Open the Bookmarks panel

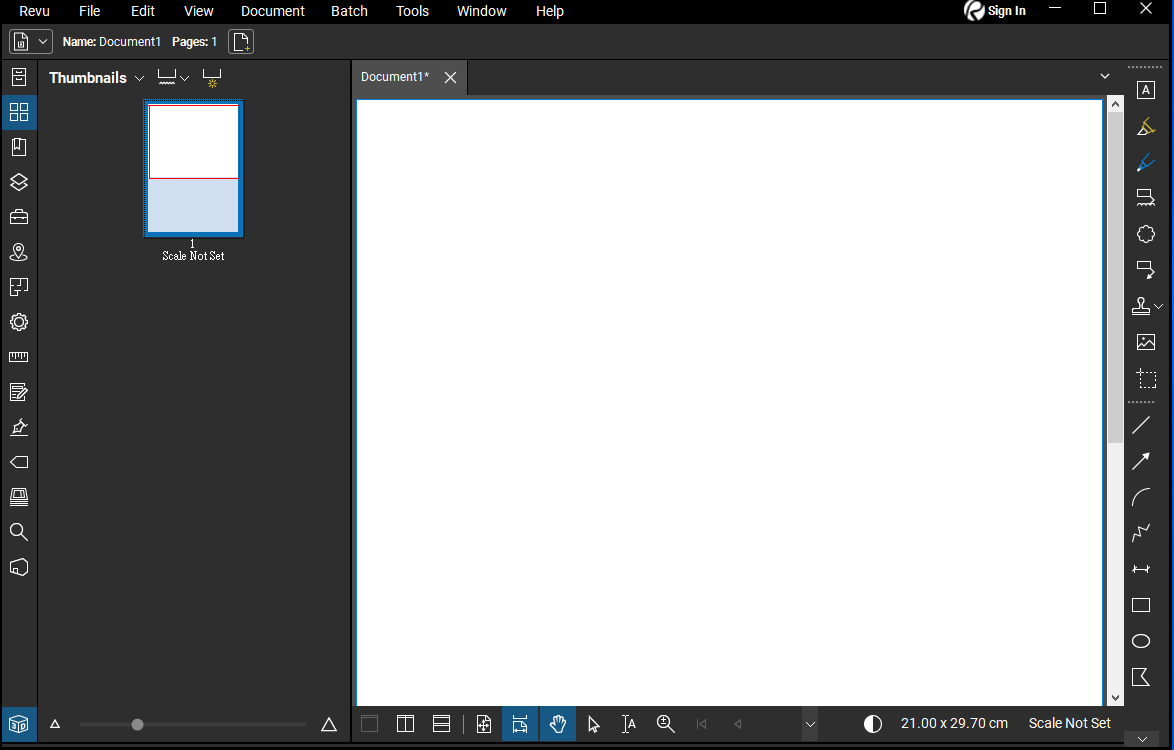pyautogui.click(x=19, y=147)
